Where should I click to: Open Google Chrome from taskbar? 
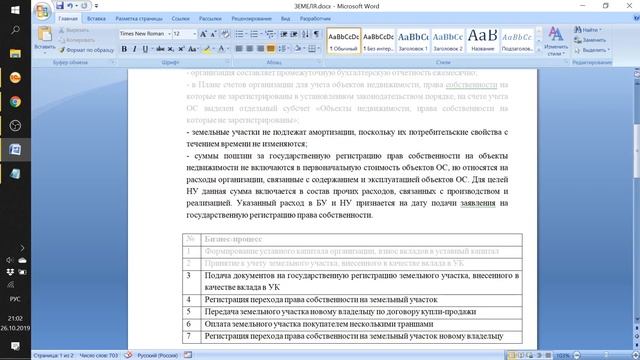[15, 102]
